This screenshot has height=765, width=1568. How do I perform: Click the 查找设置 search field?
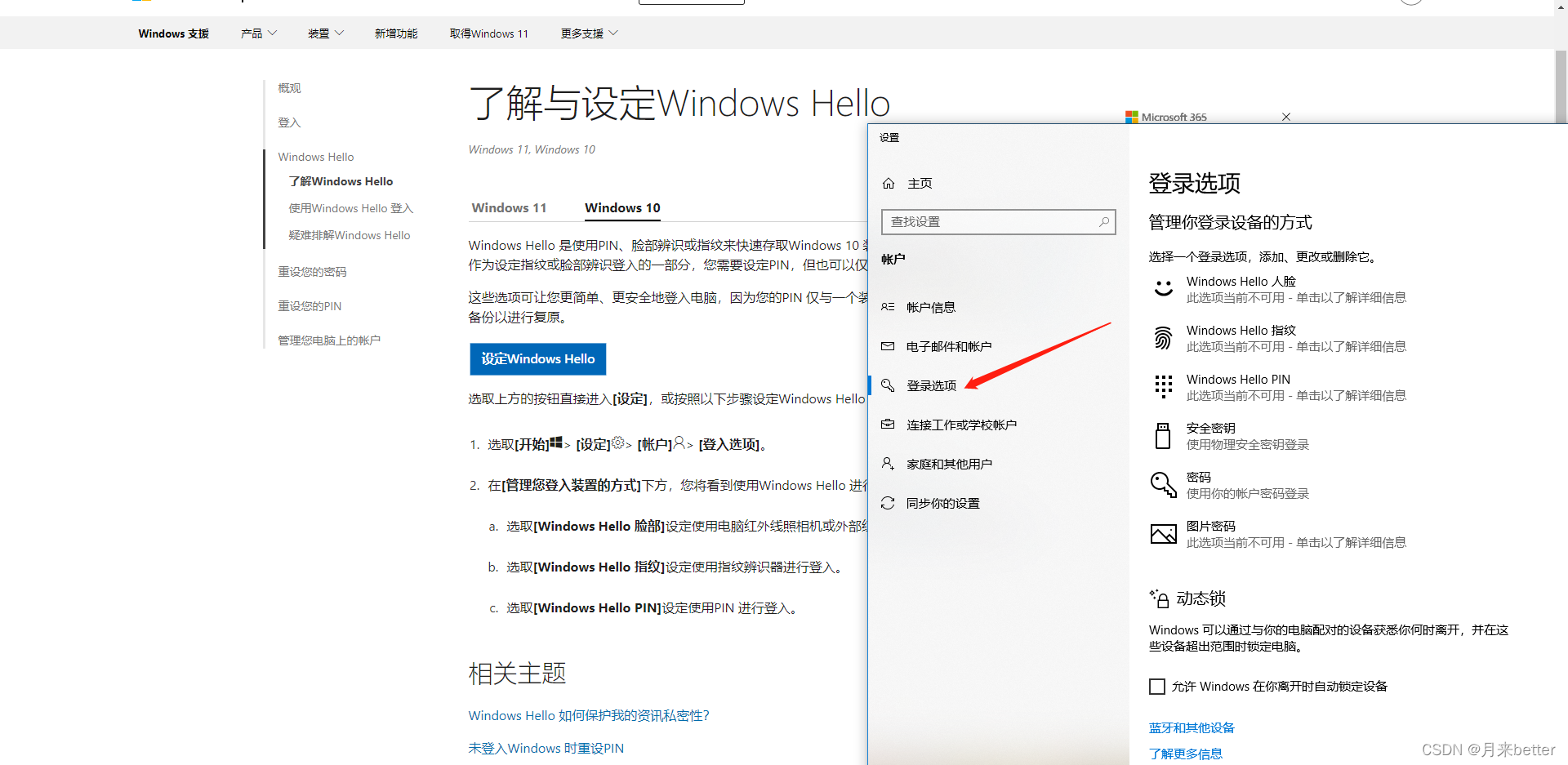pos(999,222)
